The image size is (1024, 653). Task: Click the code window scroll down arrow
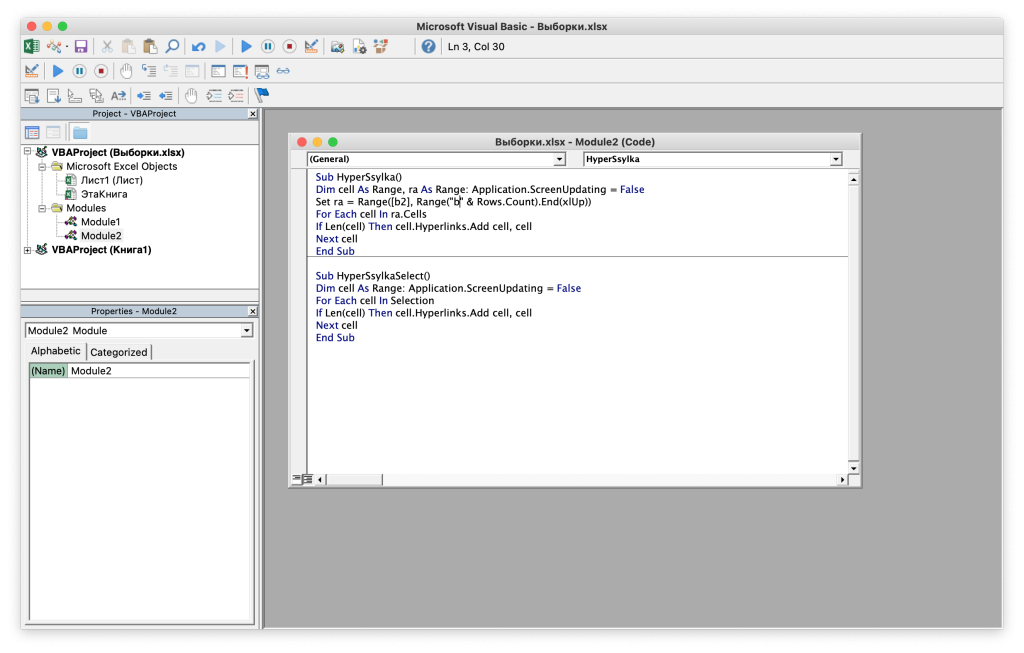pyautogui.click(x=854, y=468)
